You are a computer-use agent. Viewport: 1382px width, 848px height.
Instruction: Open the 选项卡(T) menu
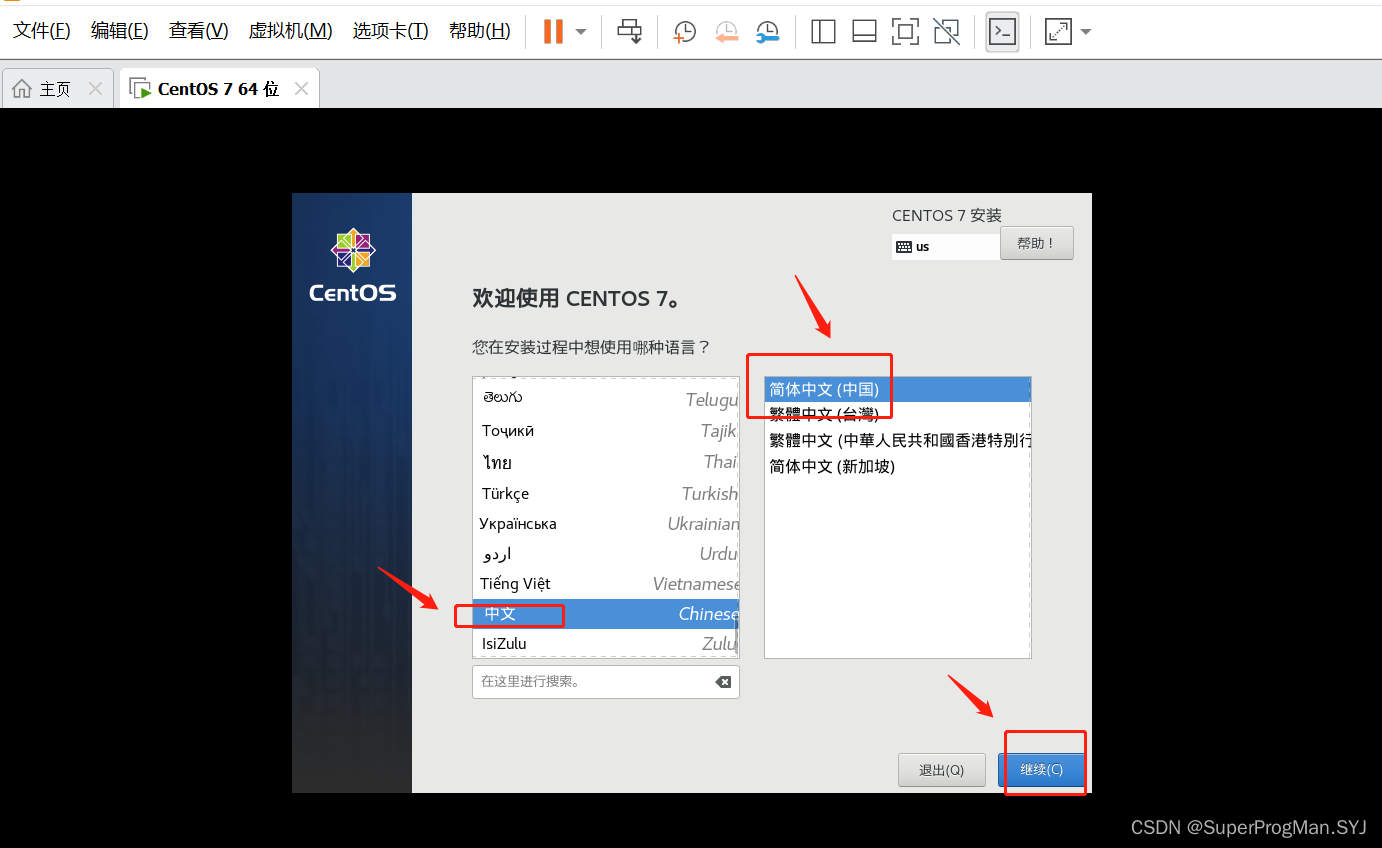(x=391, y=31)
